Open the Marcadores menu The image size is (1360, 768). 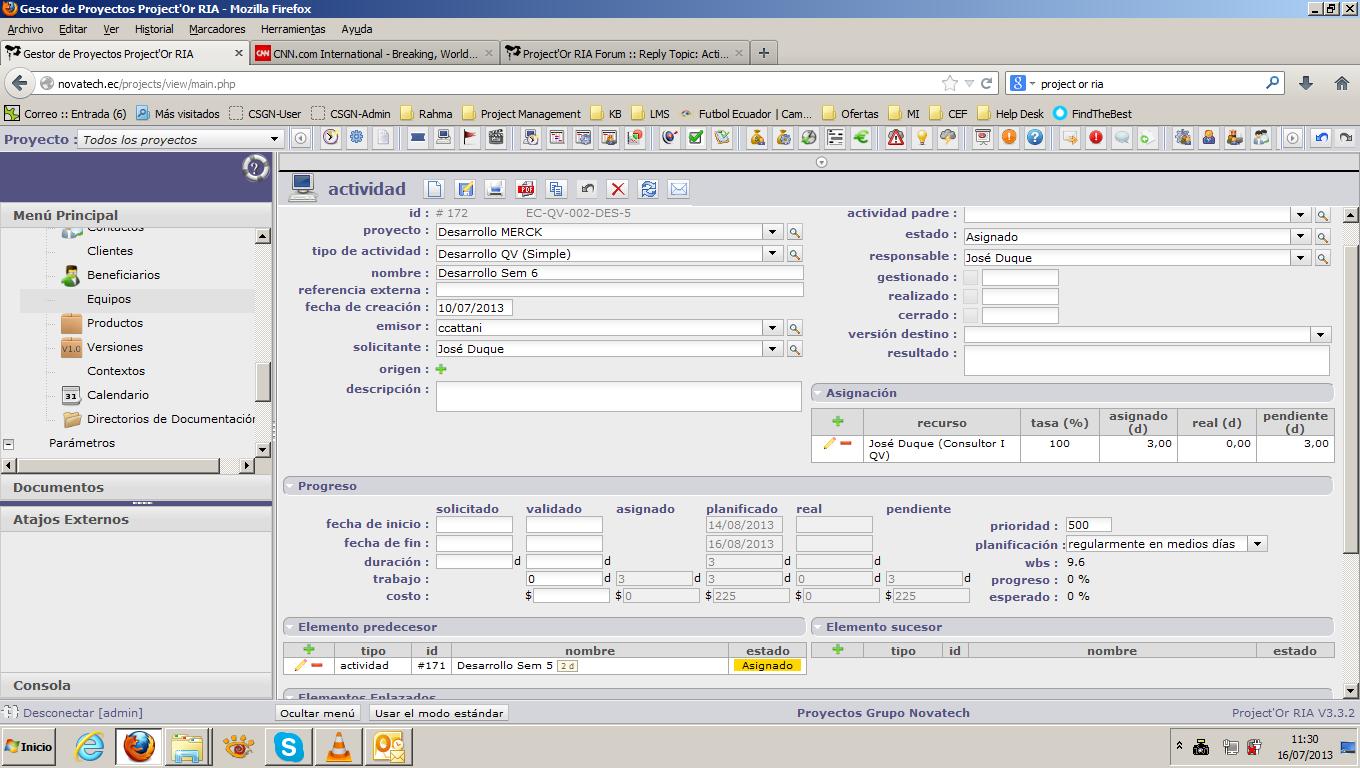pos(217,29)
